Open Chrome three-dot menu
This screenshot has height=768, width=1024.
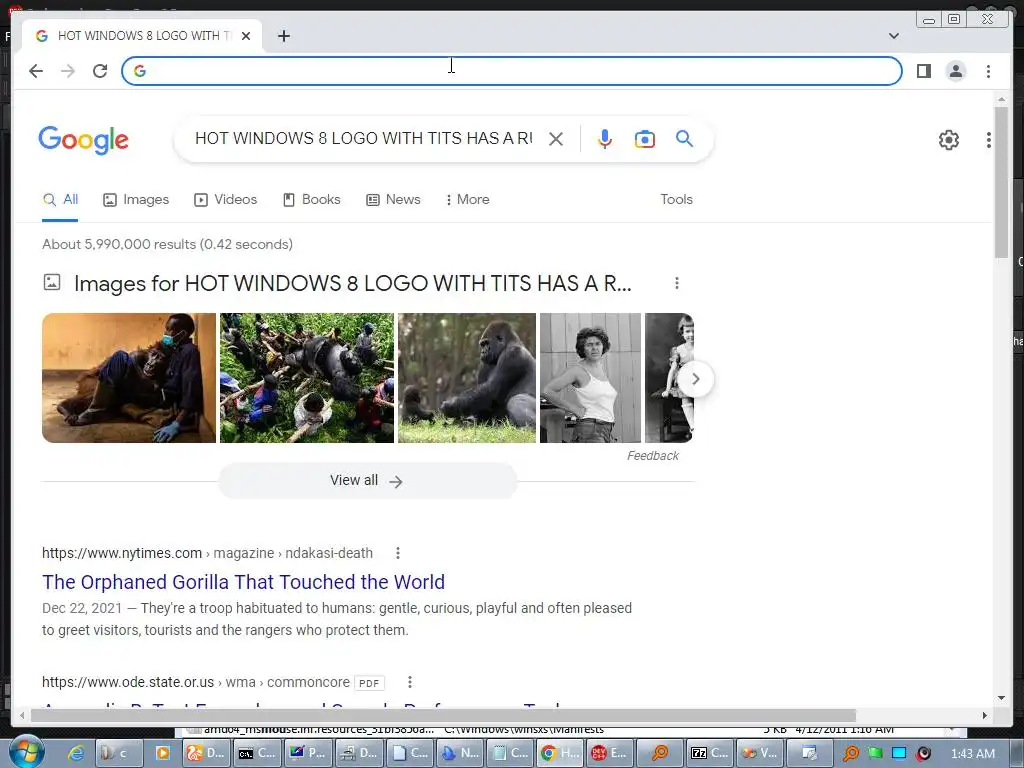click(x=988, y=71)
